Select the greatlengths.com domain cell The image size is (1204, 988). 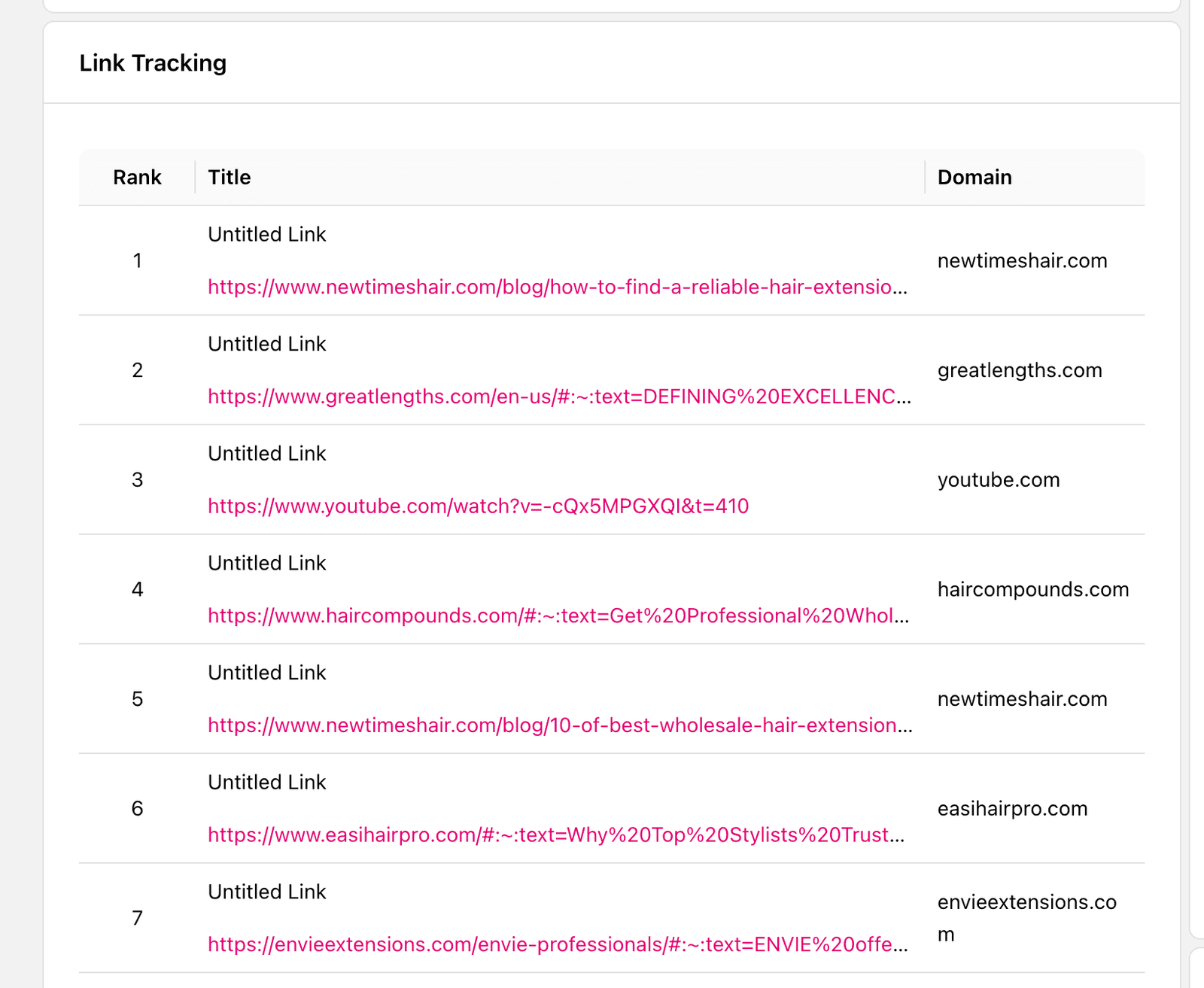(x=1020, y=370)
